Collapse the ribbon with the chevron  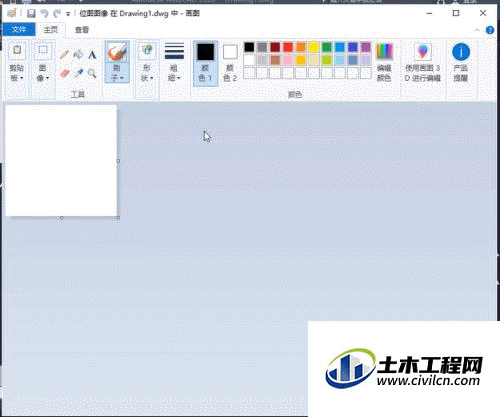click(477, 30)
